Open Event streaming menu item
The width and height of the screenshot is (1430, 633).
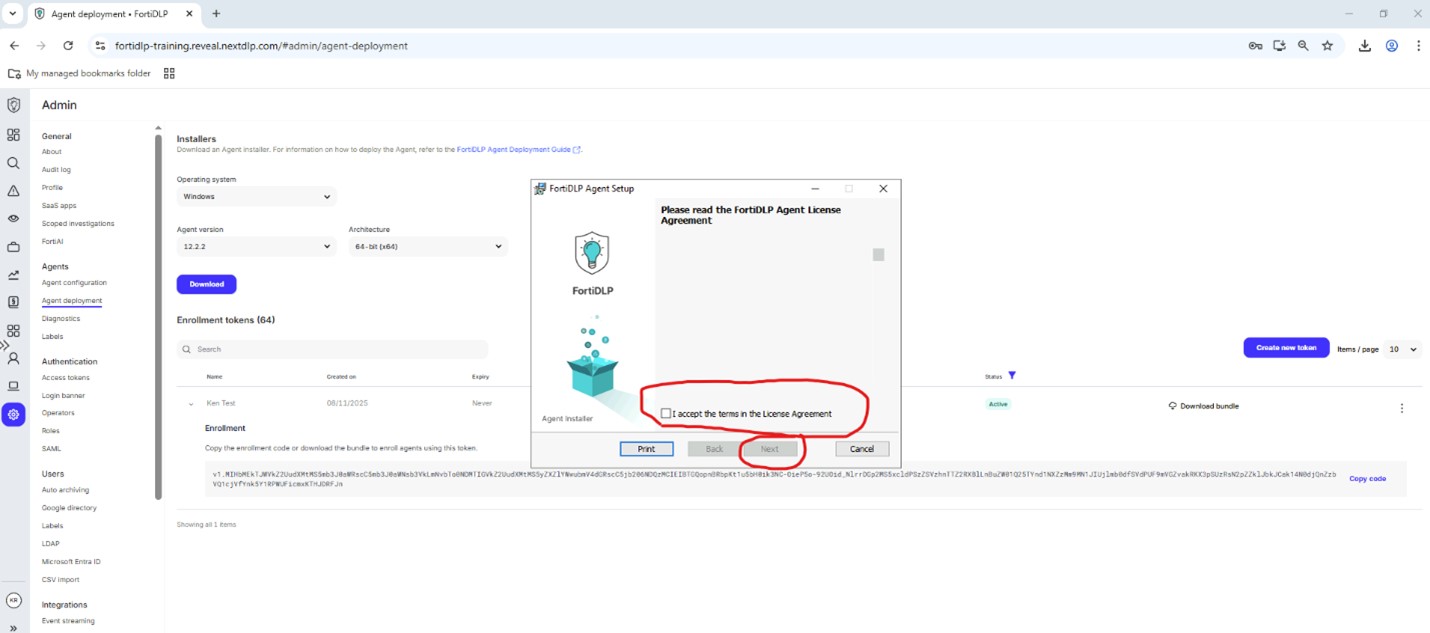click(68, 621)
